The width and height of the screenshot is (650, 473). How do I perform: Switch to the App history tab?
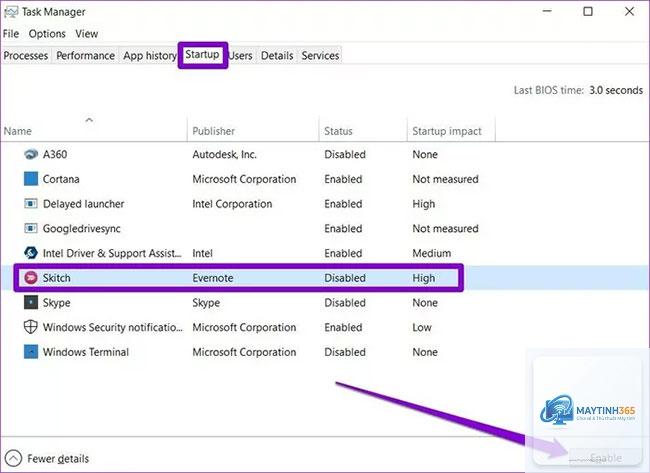point(150,56)
